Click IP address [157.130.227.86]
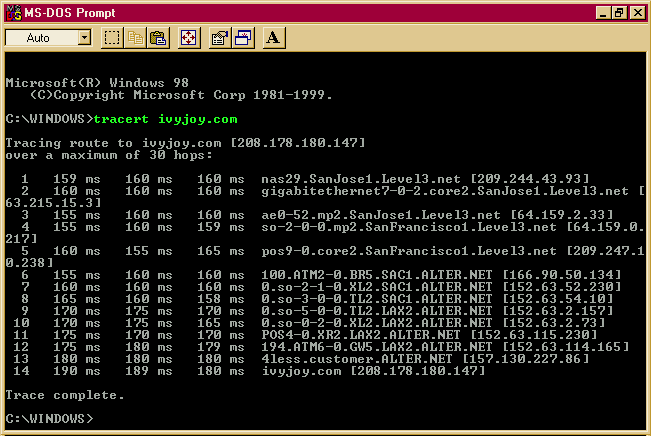Screen dimensions: 651x436 [x=526, y=359]
